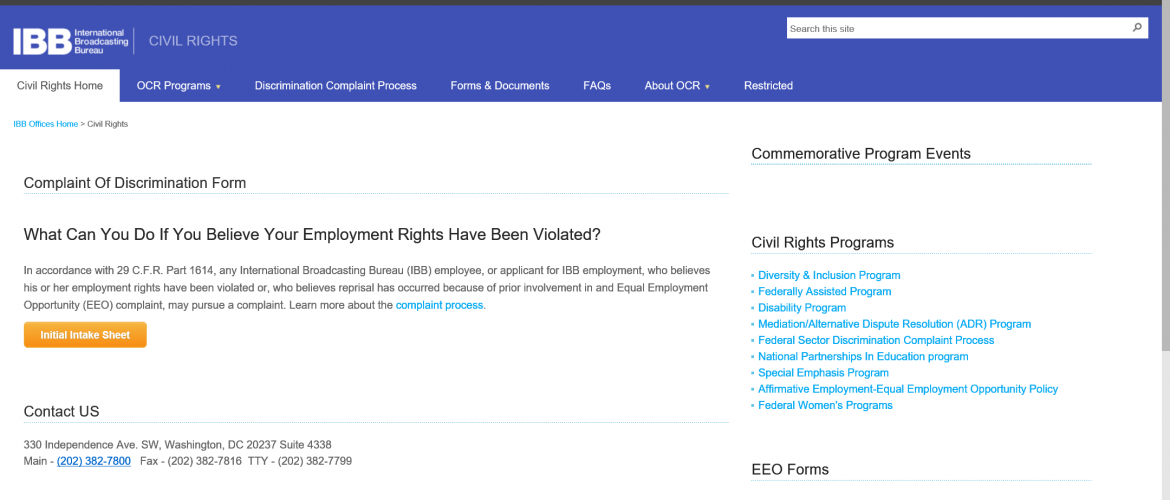This screenshot has height=500, width=1170.
Task: Open the Restricted menu item
Action: click(x=769, y=86)
